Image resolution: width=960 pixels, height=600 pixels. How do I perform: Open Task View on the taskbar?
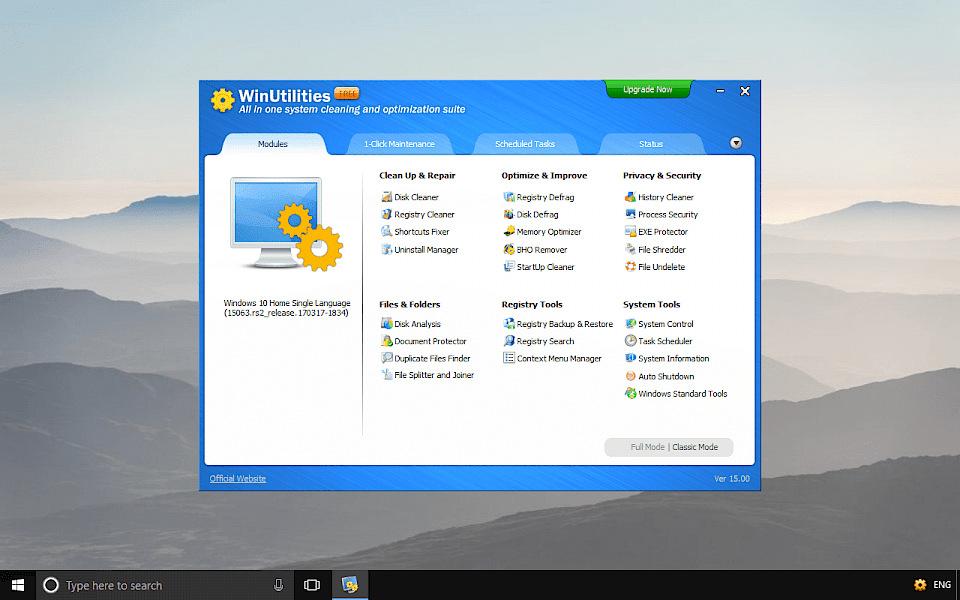pos(312,585)
